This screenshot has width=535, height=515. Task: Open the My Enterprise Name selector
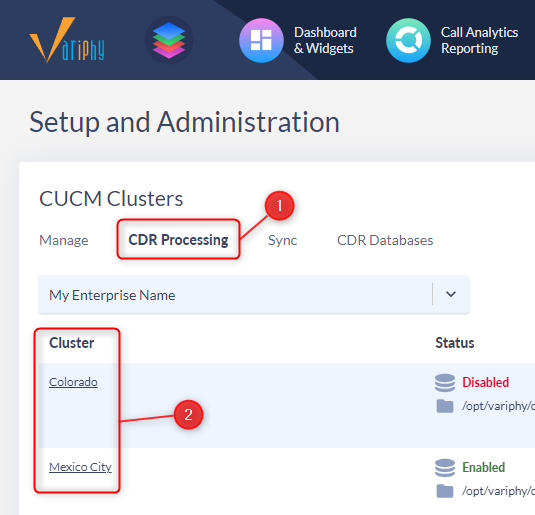pyautogui.click(x=254, y=295)
